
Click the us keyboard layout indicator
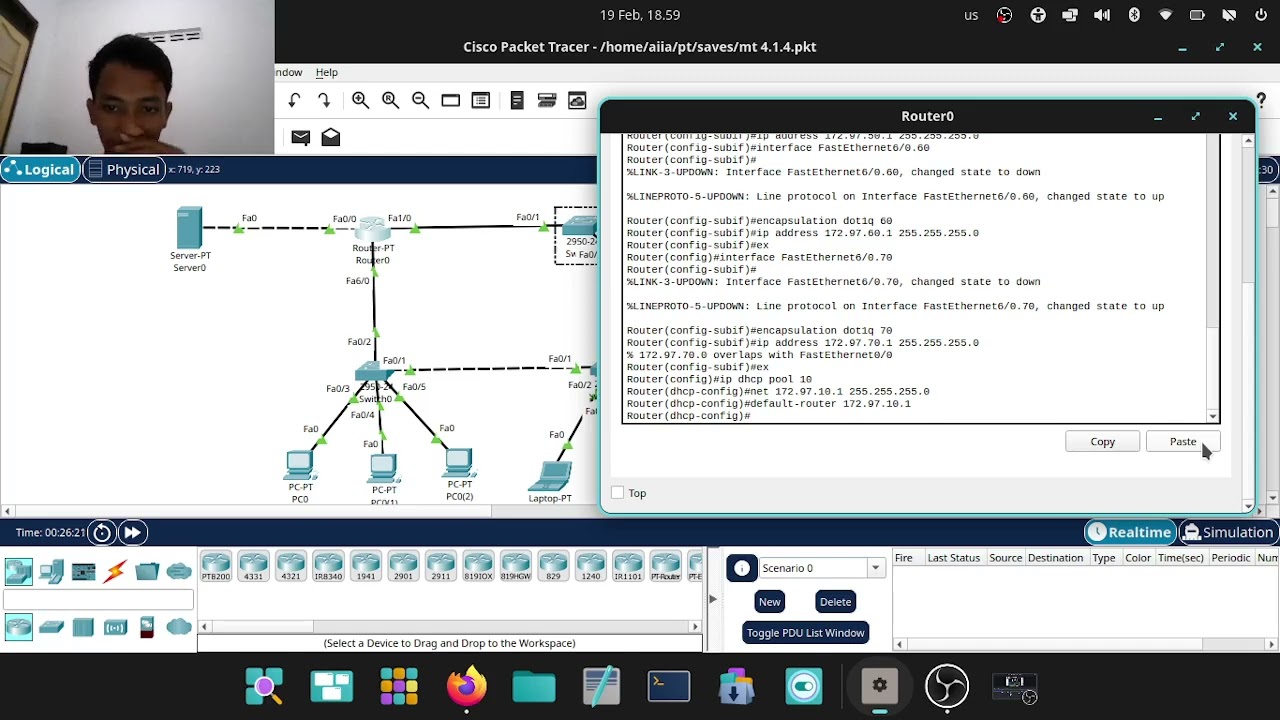(x=971, y=15)
